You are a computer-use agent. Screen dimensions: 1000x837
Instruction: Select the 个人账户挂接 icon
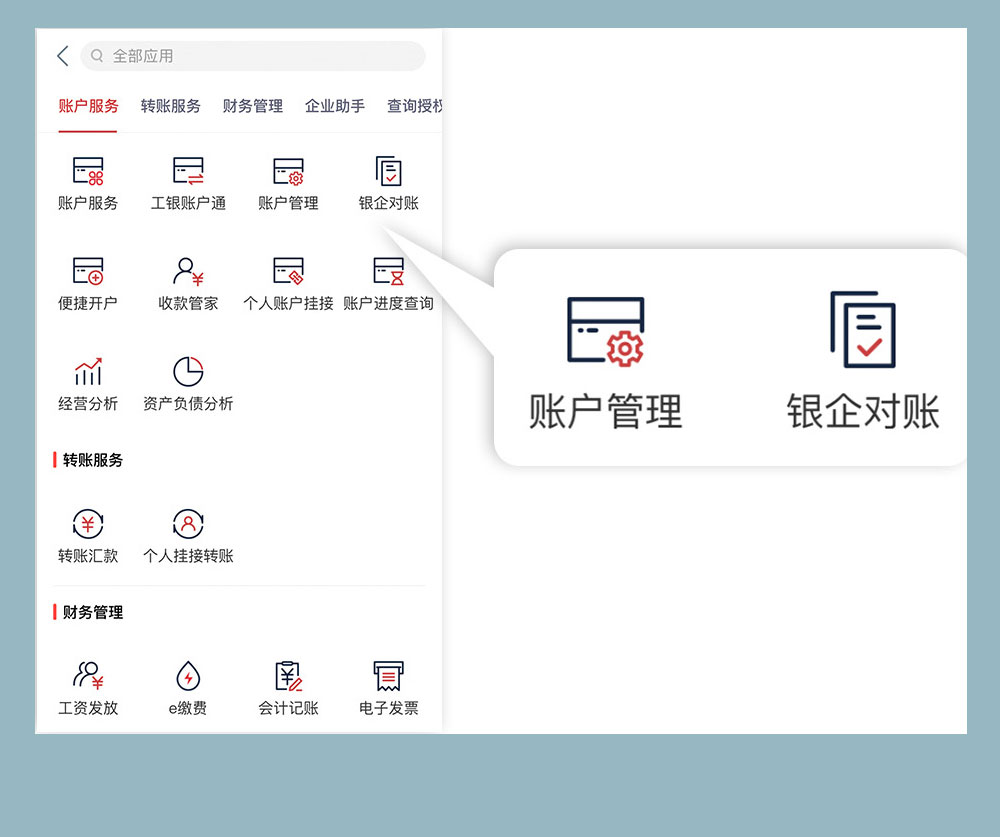pyautogui.click(x=288, y=272)
